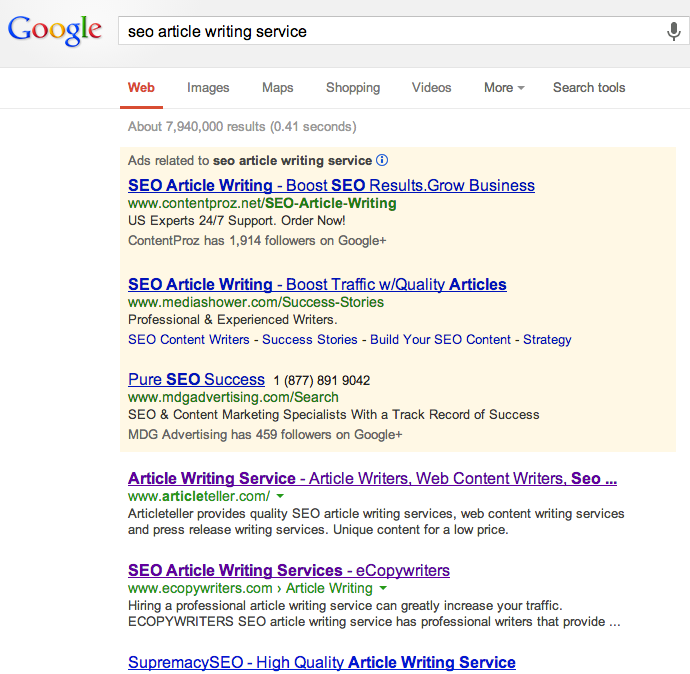Open ecopywriters.com green arrow menu
This screenshot has height=674, width=690.
pyautogui.click(x=383, y=588)
